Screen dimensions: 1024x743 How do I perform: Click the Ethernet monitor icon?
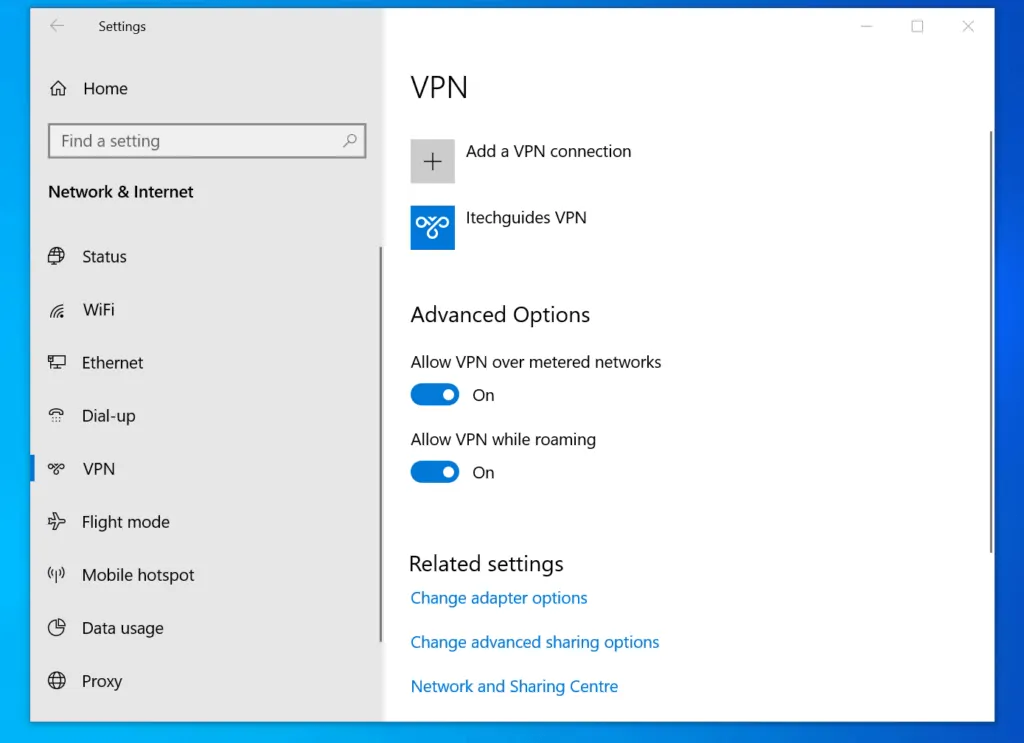(56, 363)
